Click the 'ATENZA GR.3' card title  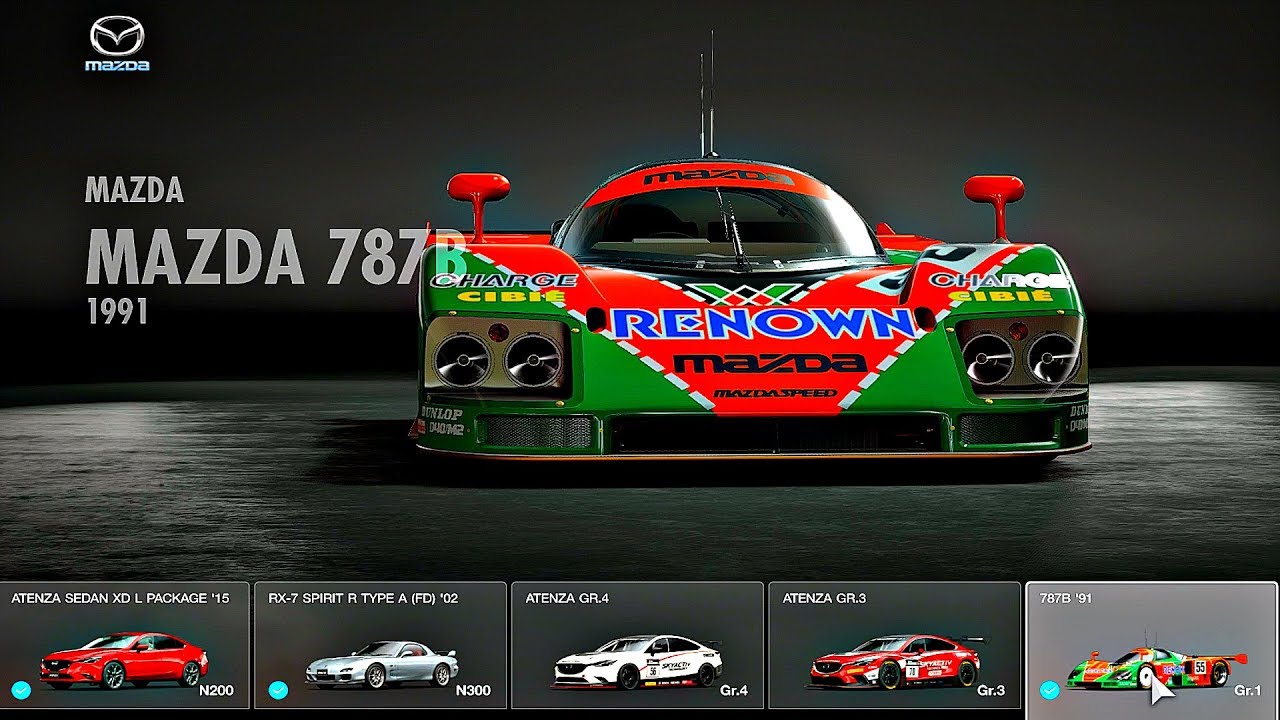tap(824, 599)
